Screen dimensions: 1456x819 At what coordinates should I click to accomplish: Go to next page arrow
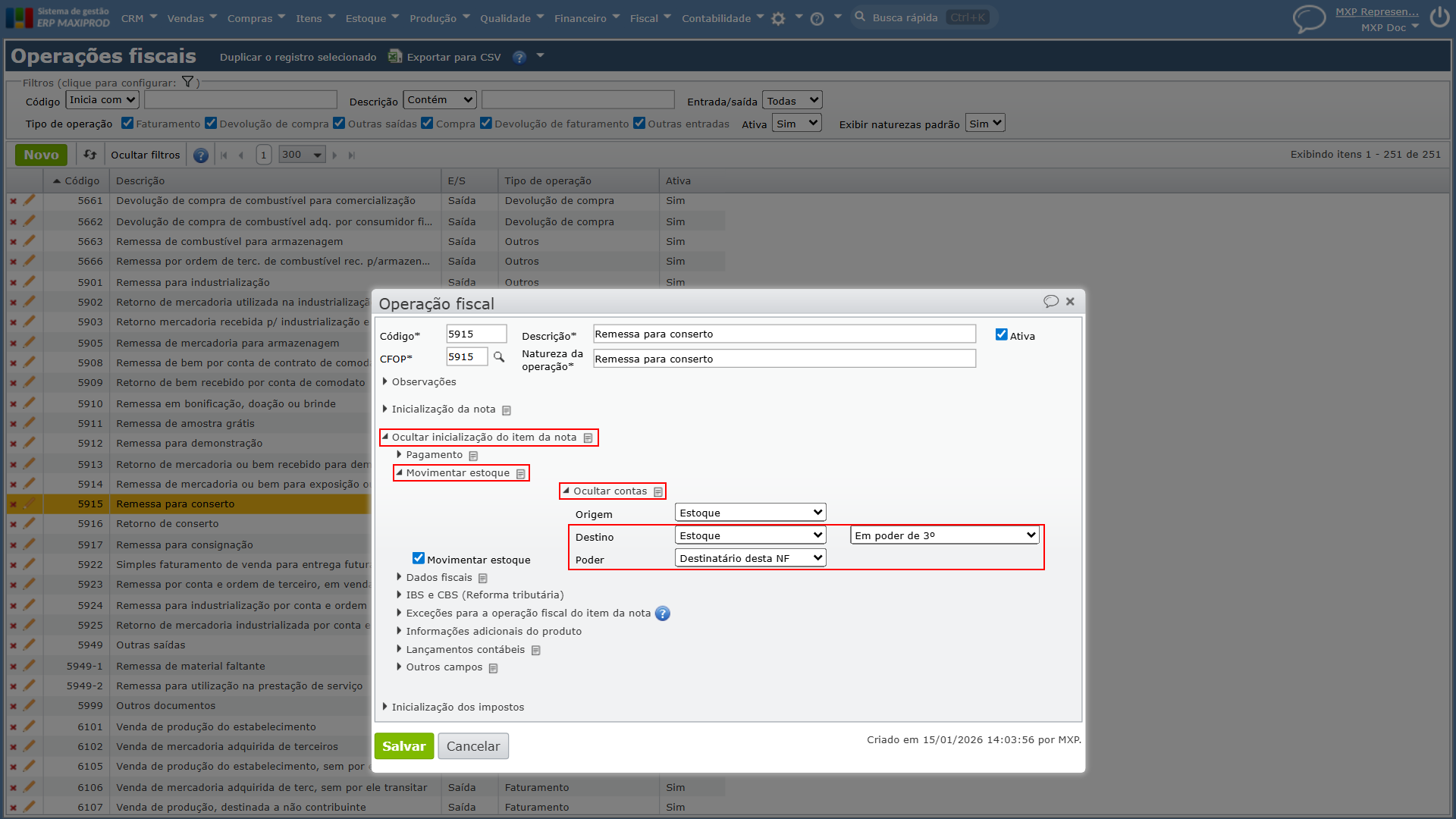tap(334, 155)
